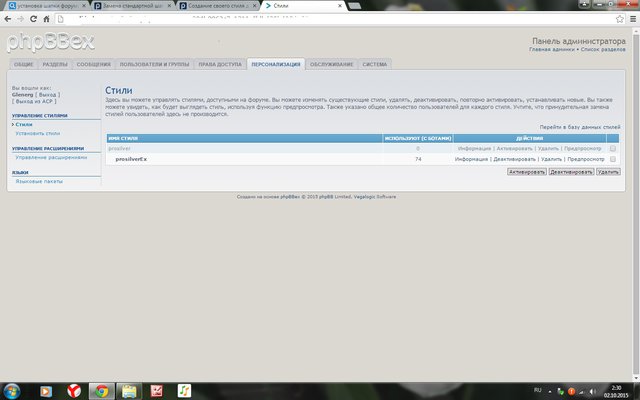Bookmark this page with the star icon
Screen dimensions: 640x400
(620, 19)
